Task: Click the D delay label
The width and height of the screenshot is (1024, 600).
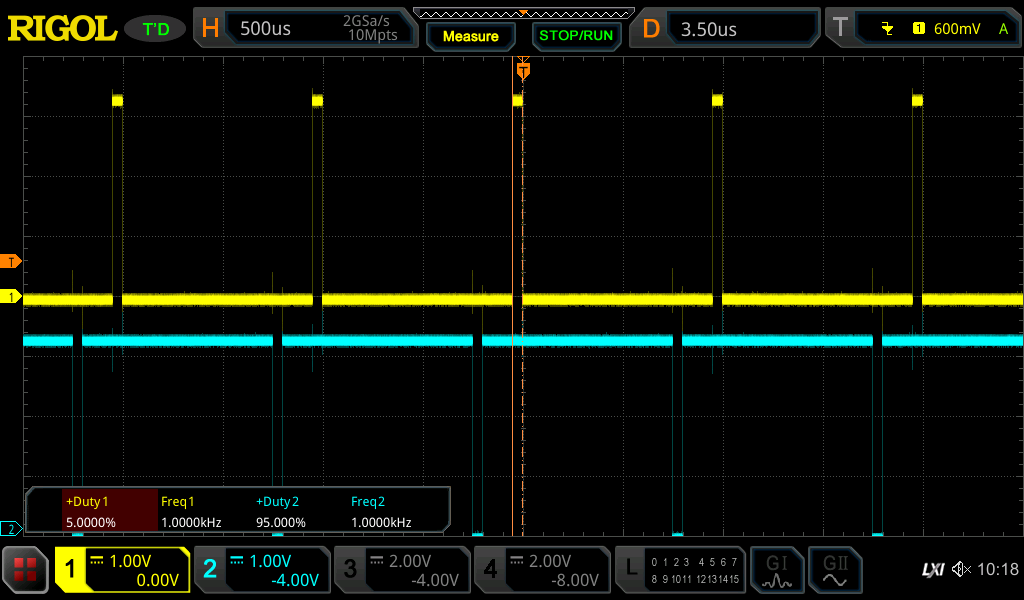Action: coord(650,28)
